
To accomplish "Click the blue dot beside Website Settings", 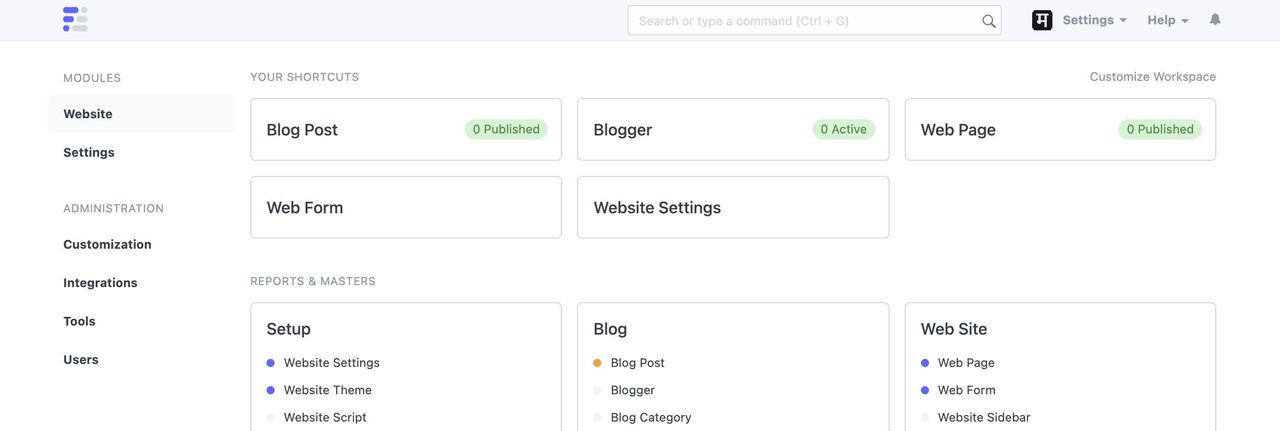I will tap(270, 363).
